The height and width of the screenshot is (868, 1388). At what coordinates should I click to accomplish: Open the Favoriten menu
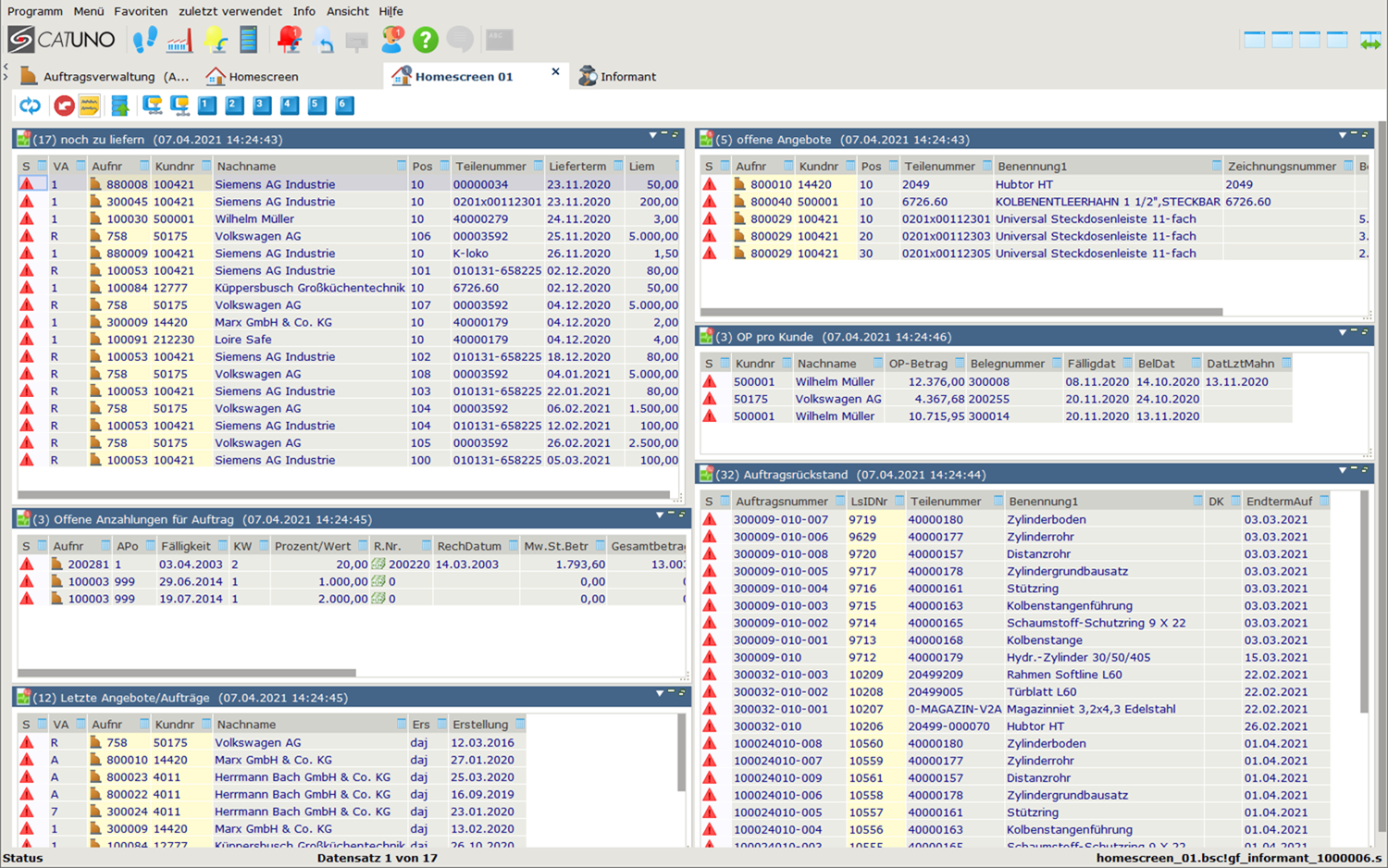[141, 11]
